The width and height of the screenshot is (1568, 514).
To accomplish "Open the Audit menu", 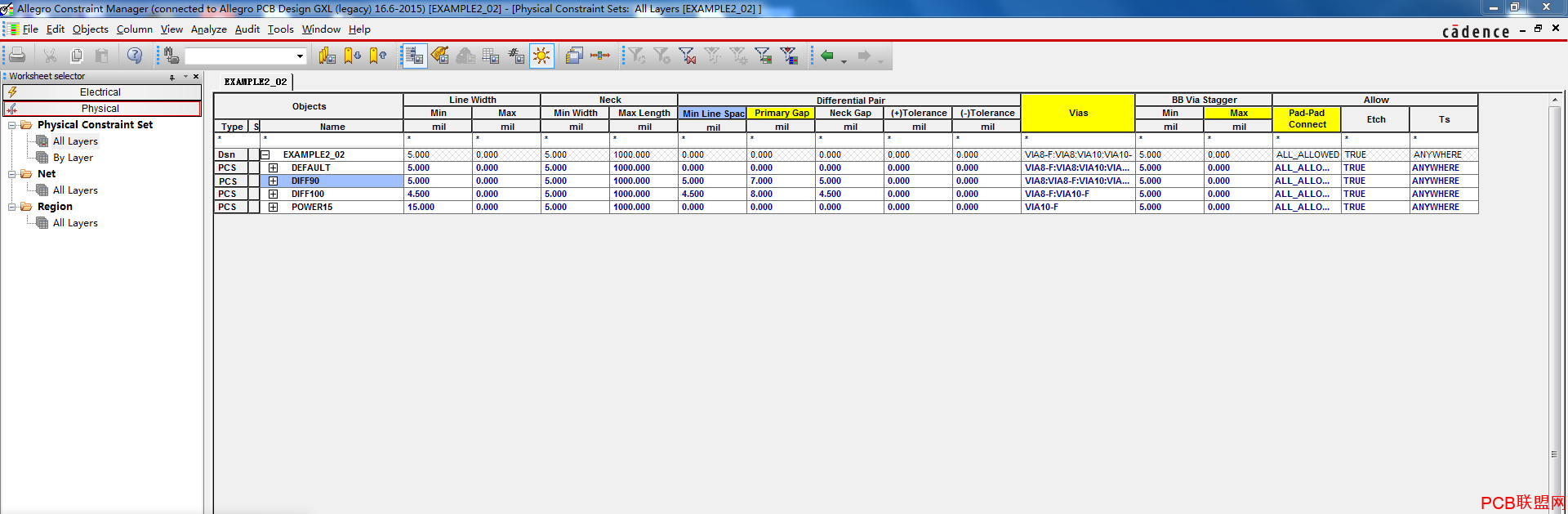I will (x=247, y=29).
